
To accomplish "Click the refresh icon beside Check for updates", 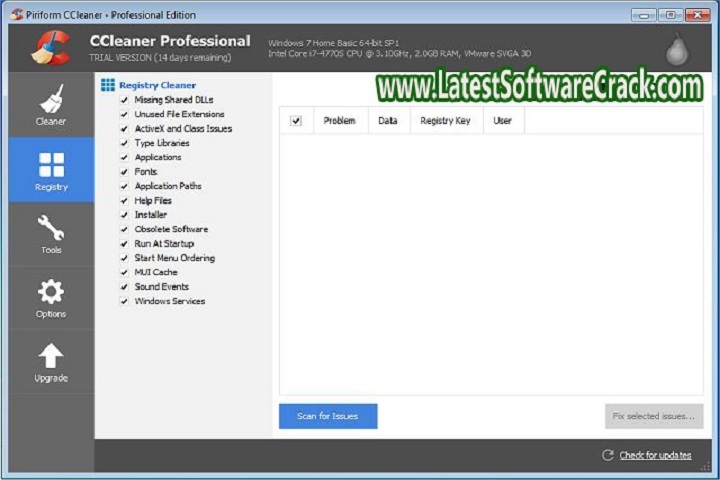I will point(607,455).
